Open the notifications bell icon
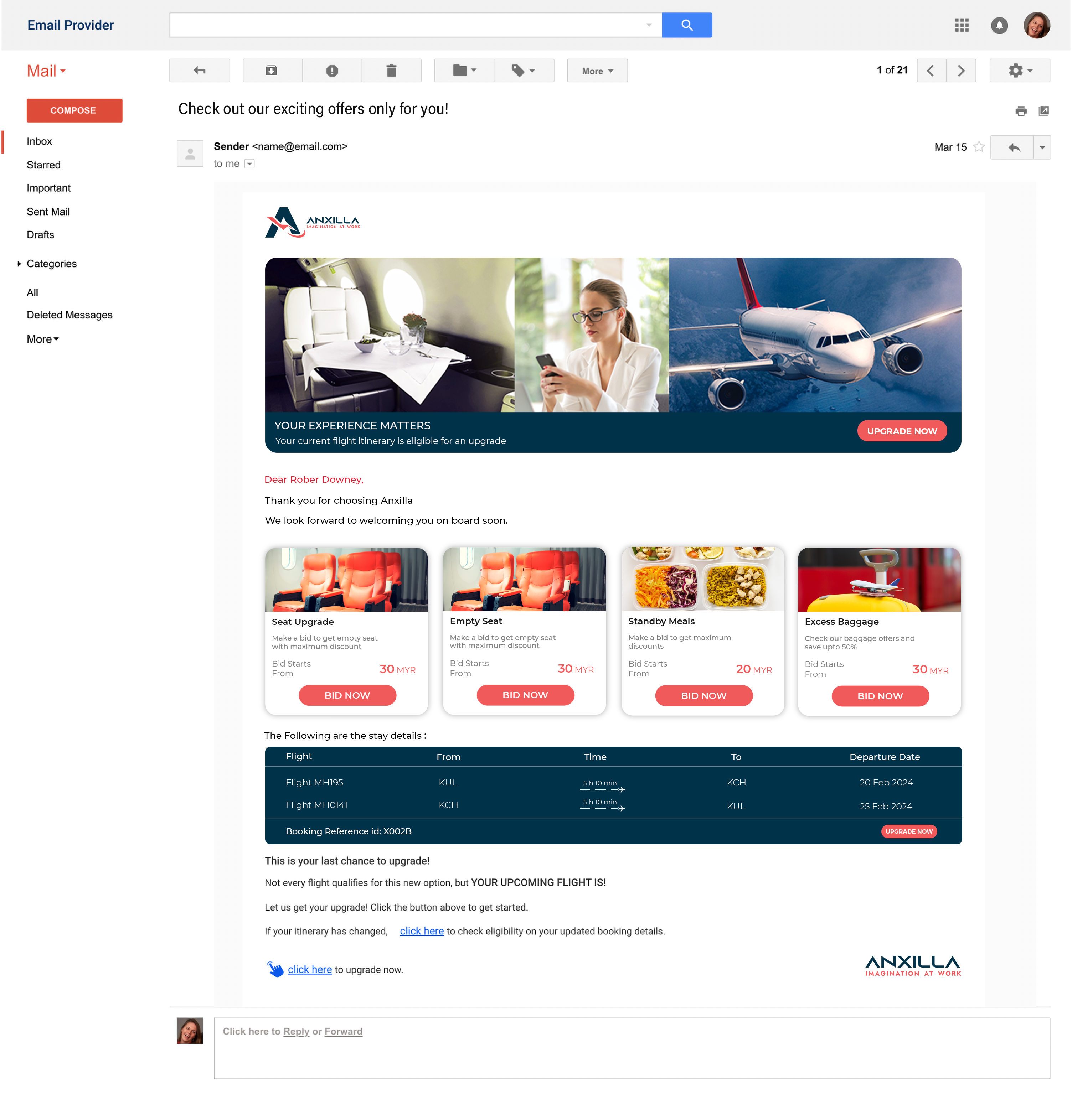Image resolution: width=1072 pixels, height=1120 pixels. 999,25
